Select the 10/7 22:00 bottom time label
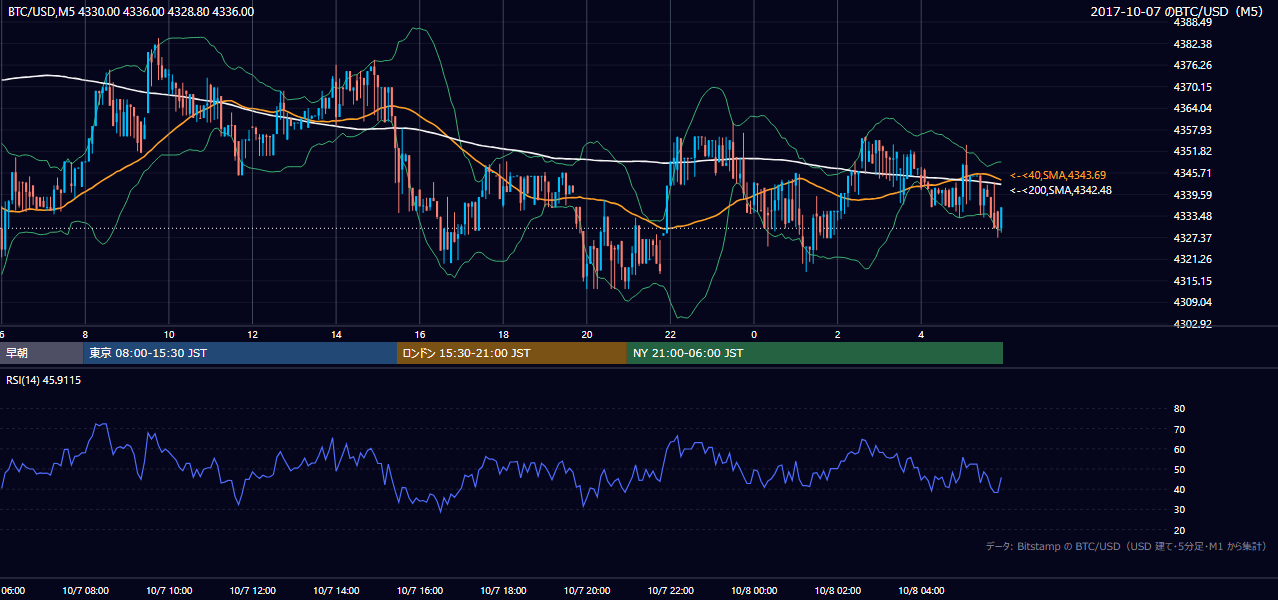This screenshot has height=600, width=1278. click(671, 591)
